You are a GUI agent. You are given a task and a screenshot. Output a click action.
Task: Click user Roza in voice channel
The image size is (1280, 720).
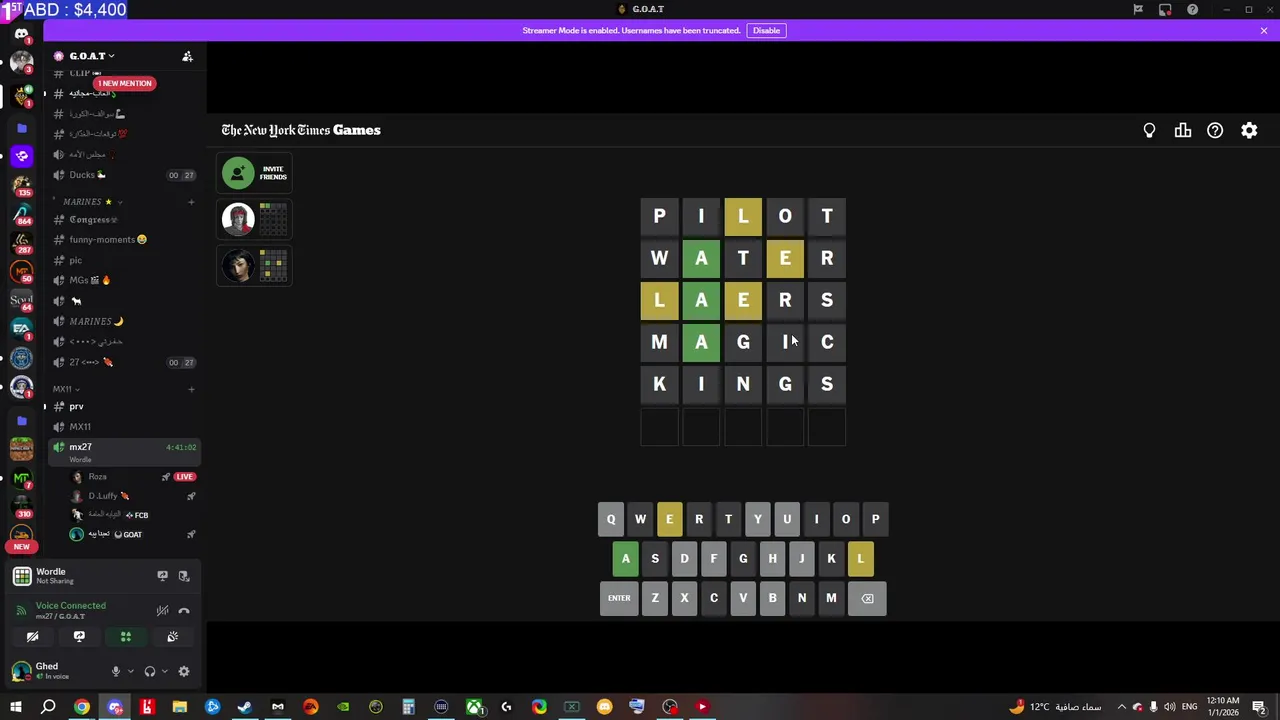(97, 477)
